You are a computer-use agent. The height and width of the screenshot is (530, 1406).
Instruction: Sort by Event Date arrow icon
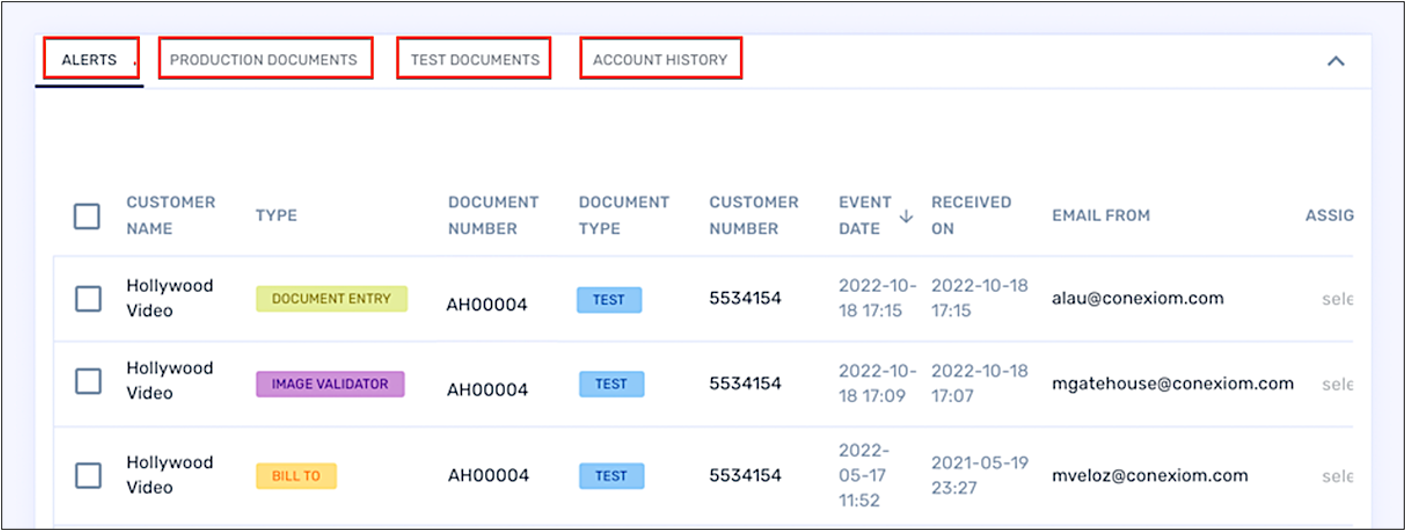pyautogui.click(x=906, y=216)
